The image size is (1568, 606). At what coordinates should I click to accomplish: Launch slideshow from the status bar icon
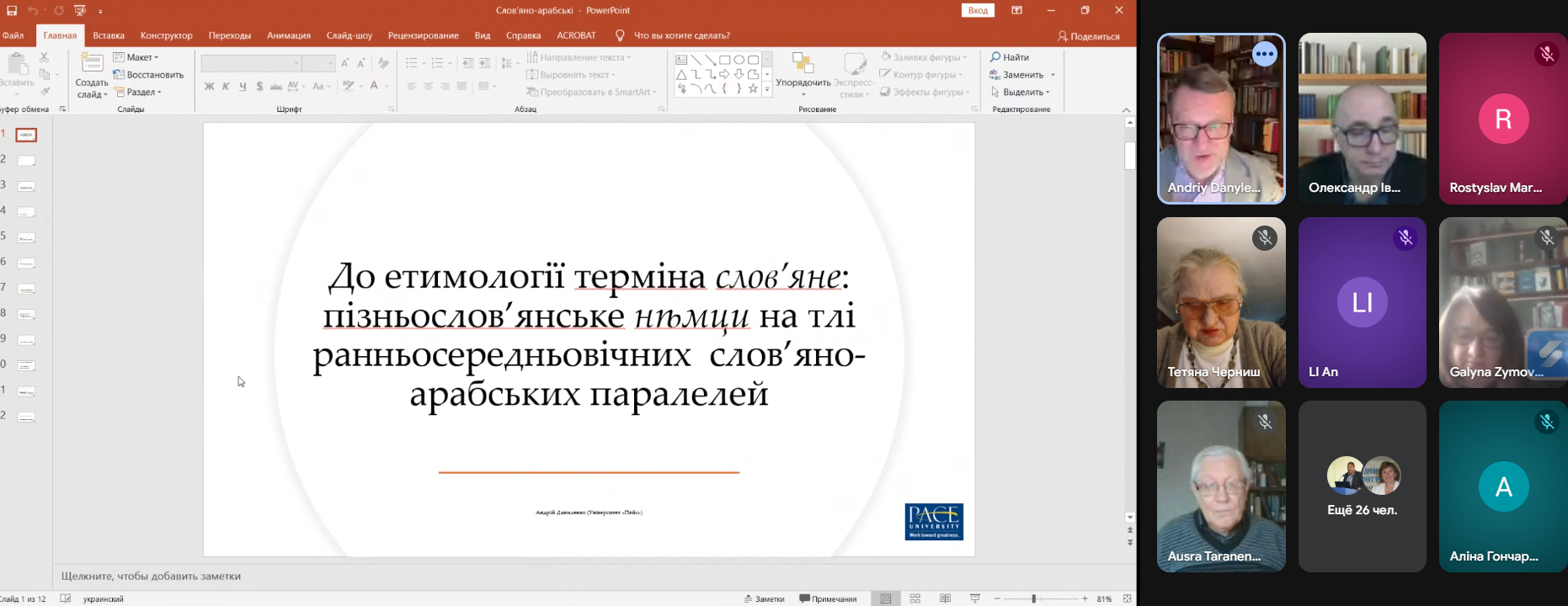tap(975, 598)
